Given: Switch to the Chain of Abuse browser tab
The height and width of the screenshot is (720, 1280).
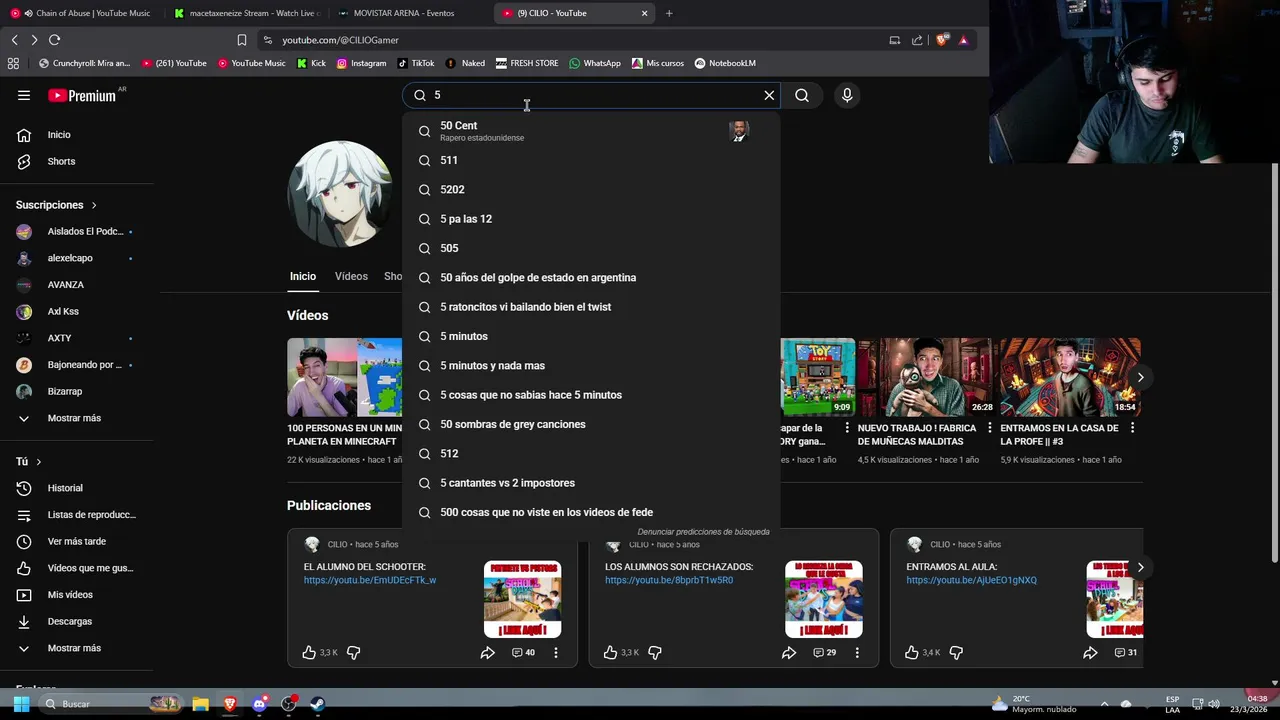Looking at the screenshot, I should tap(82, 13).
